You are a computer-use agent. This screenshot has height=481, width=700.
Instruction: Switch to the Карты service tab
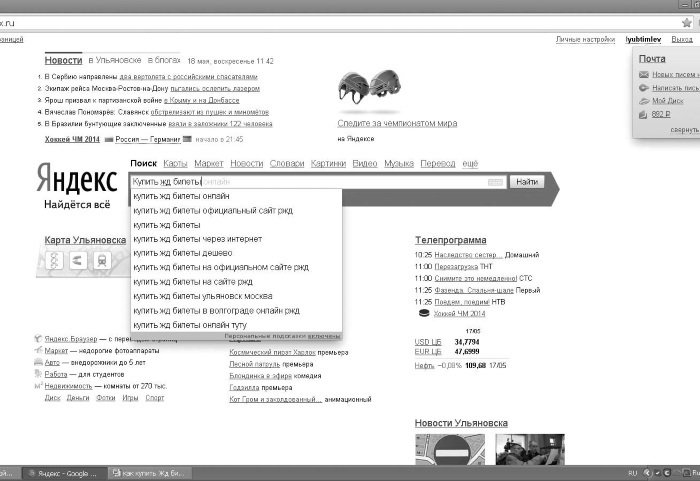click(175, 163)
